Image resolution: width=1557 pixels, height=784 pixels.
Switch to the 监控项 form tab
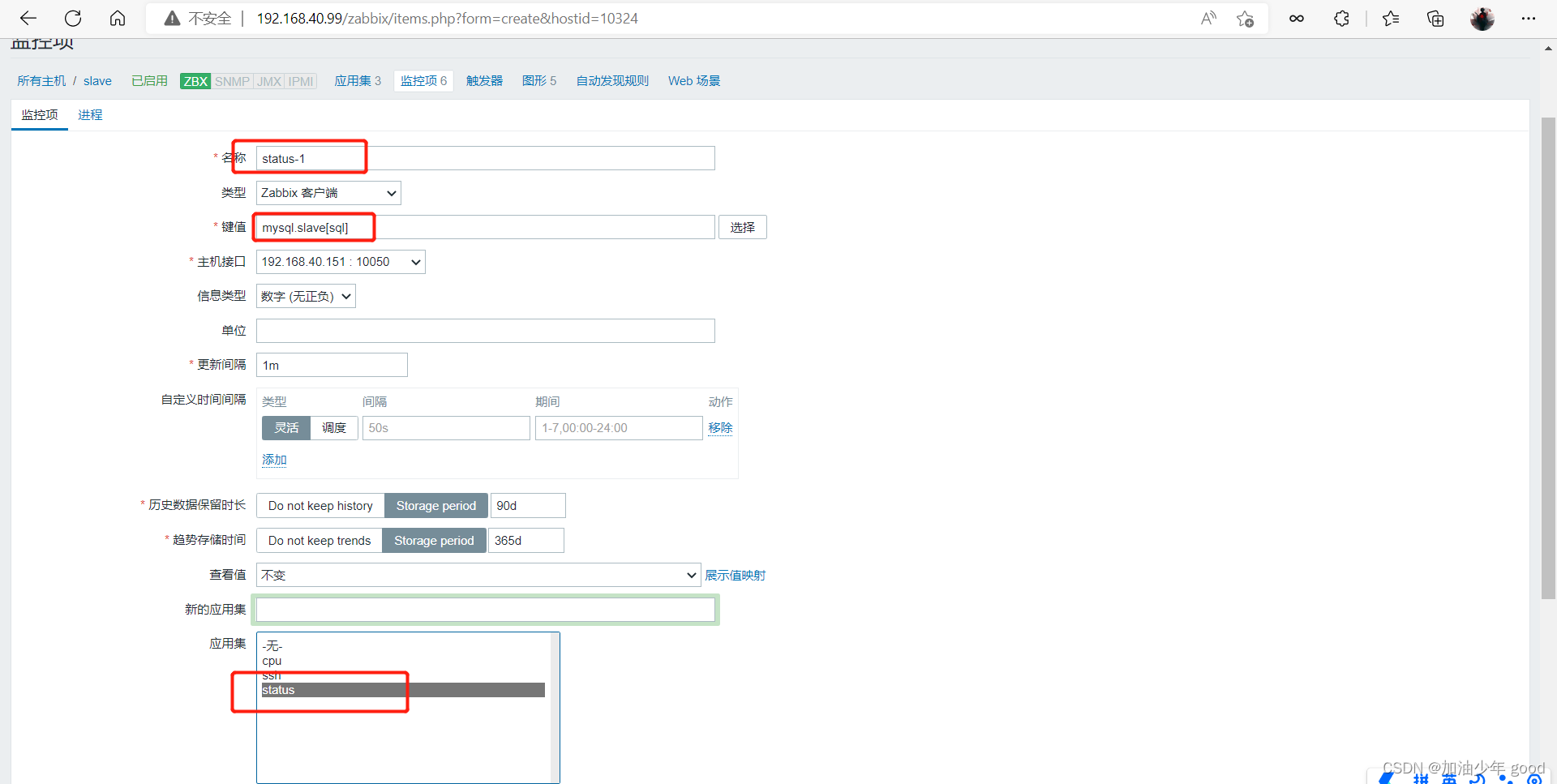[40, 114]
